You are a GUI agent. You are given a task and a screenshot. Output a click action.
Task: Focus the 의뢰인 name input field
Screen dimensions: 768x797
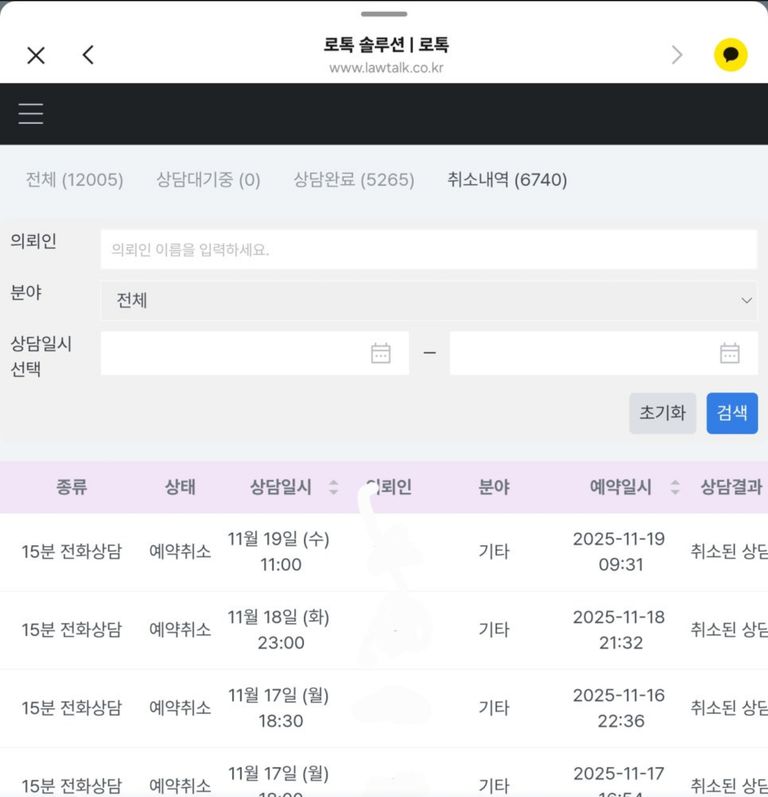coord(428,249)
